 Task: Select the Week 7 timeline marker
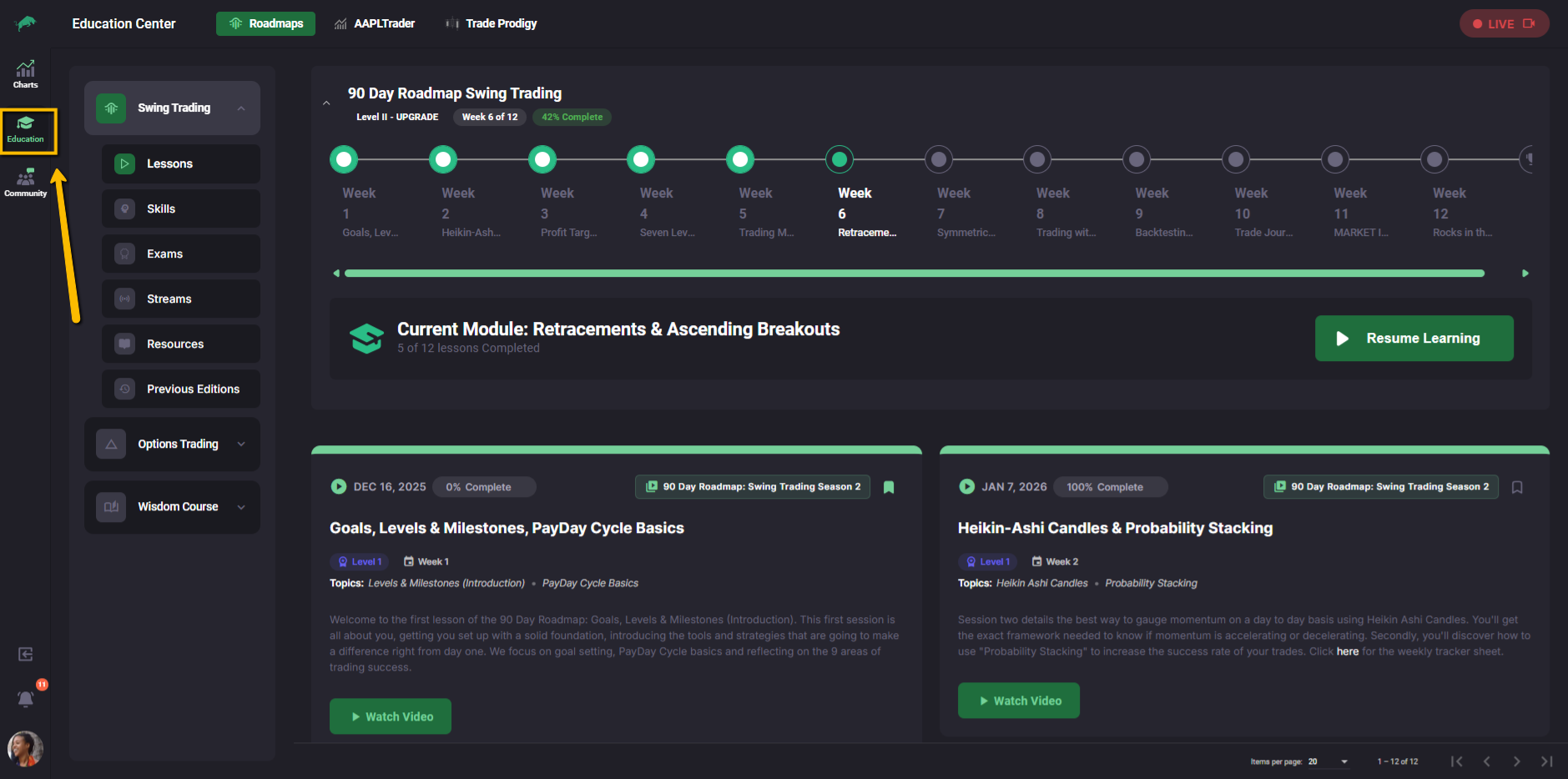[939, 158]
